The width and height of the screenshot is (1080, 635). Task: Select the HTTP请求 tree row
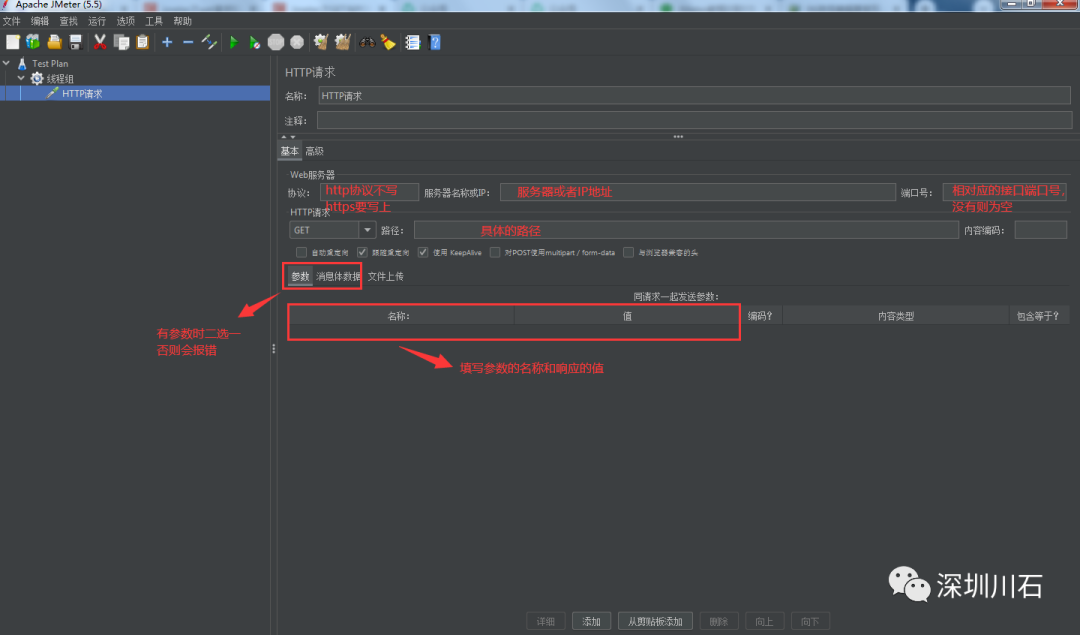pos(135,93)
